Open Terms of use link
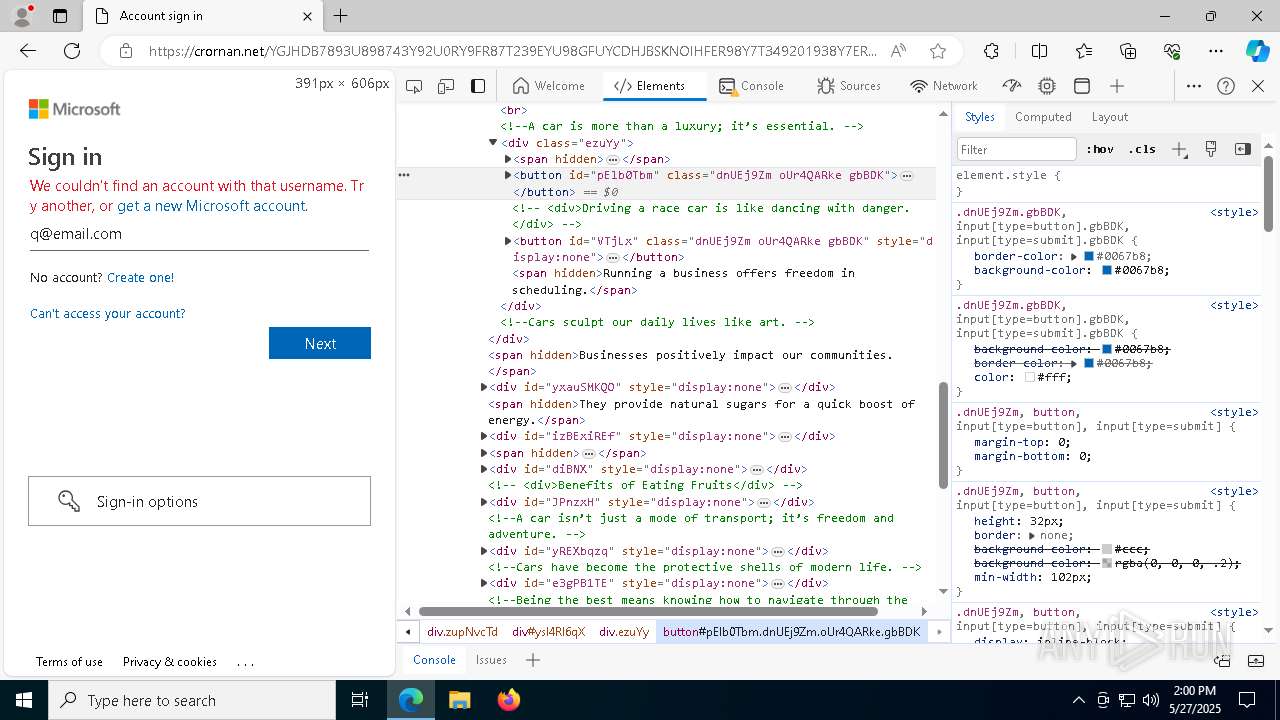The height and width of the screenshot is (720, 1280). coord(69,662)
